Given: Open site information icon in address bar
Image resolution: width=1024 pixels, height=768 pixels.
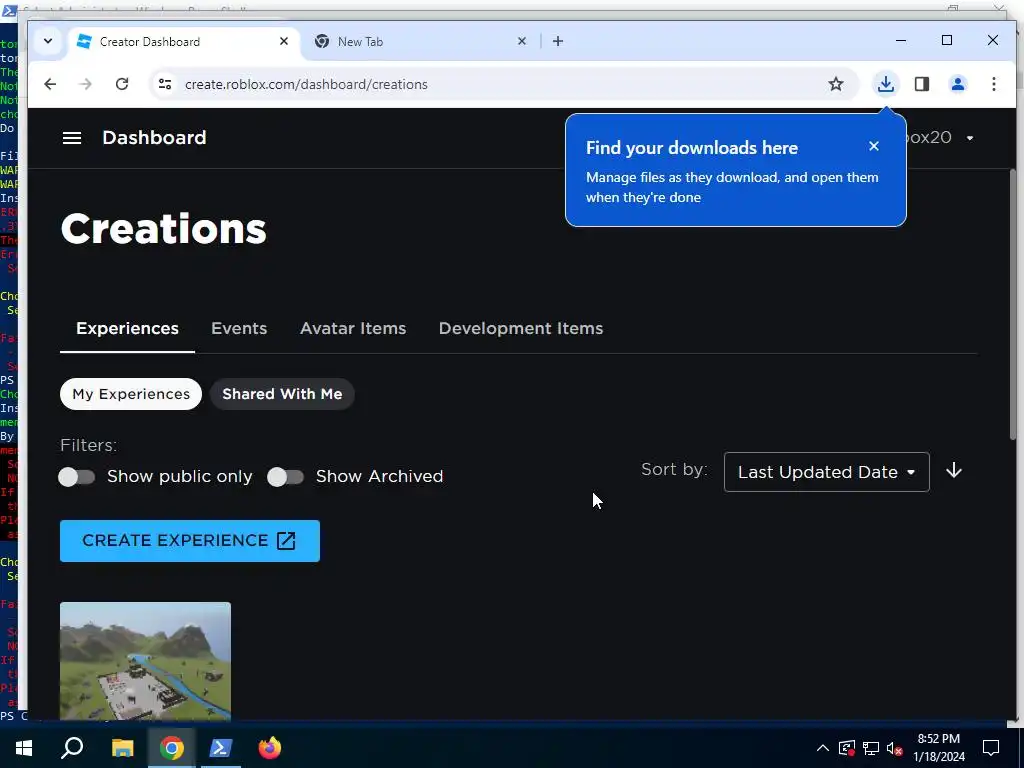Looking at the screenshot, I should pyautogui.click(x=165, y=84).
